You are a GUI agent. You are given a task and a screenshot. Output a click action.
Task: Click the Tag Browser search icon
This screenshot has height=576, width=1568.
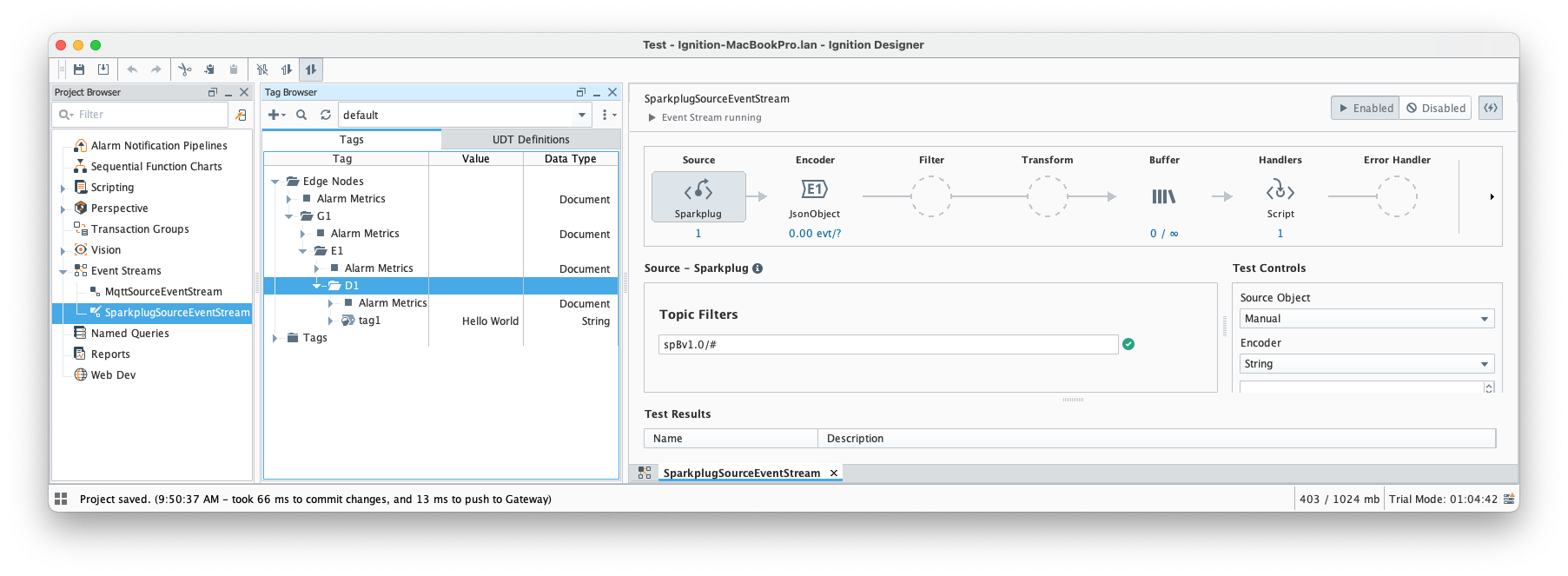pos(301,115)
